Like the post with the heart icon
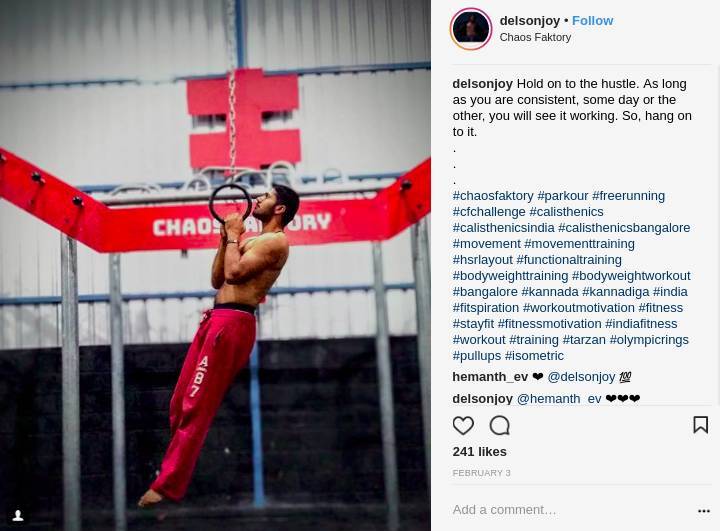 463,425
